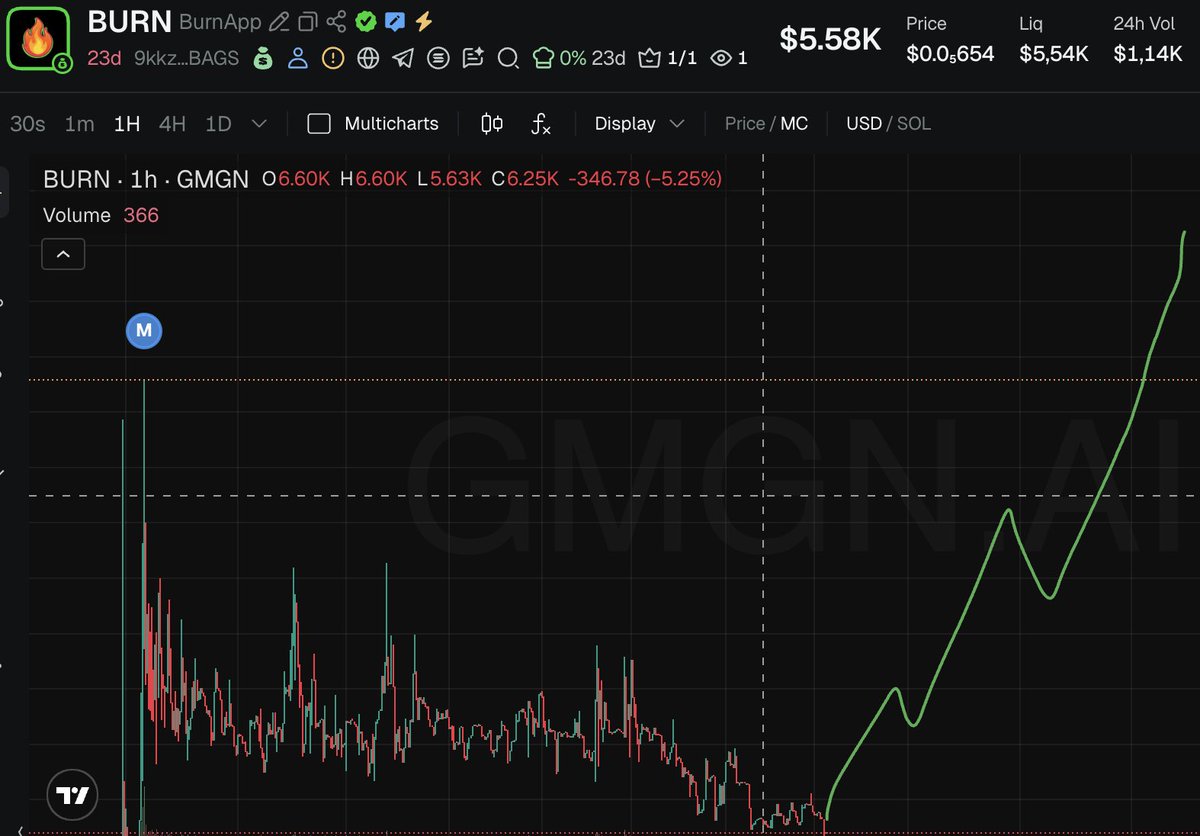
Task: Open the fx indicators icon
Action: 541,124
